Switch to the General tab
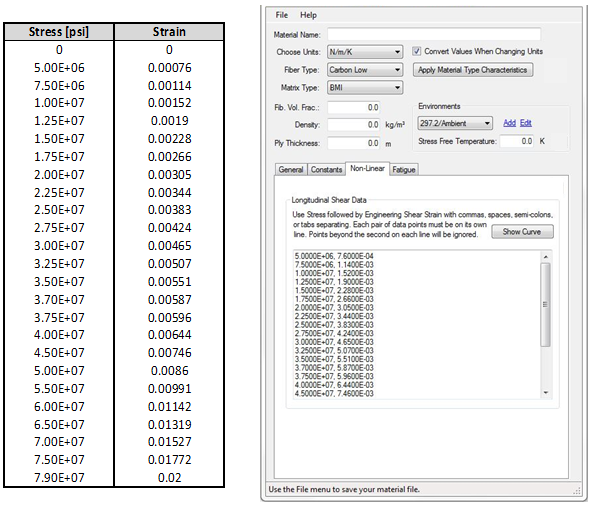The height and width of the screenshot is (506, 589). pyautogui.click(x=291, y=169)
